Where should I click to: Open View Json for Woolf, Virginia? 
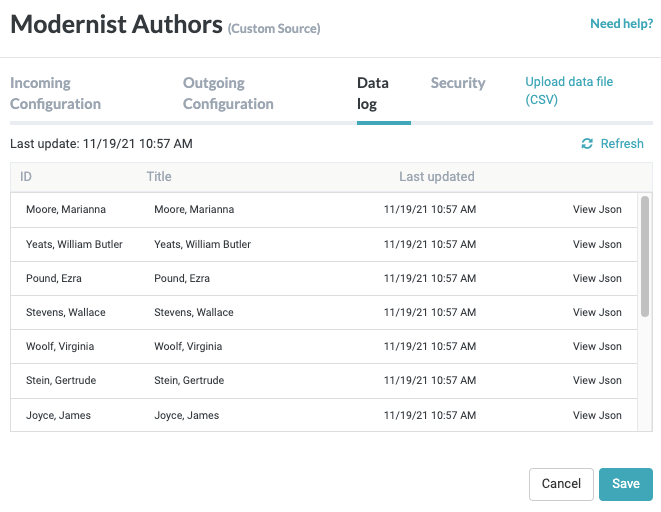pyautogui.click(x=597, y=346)
